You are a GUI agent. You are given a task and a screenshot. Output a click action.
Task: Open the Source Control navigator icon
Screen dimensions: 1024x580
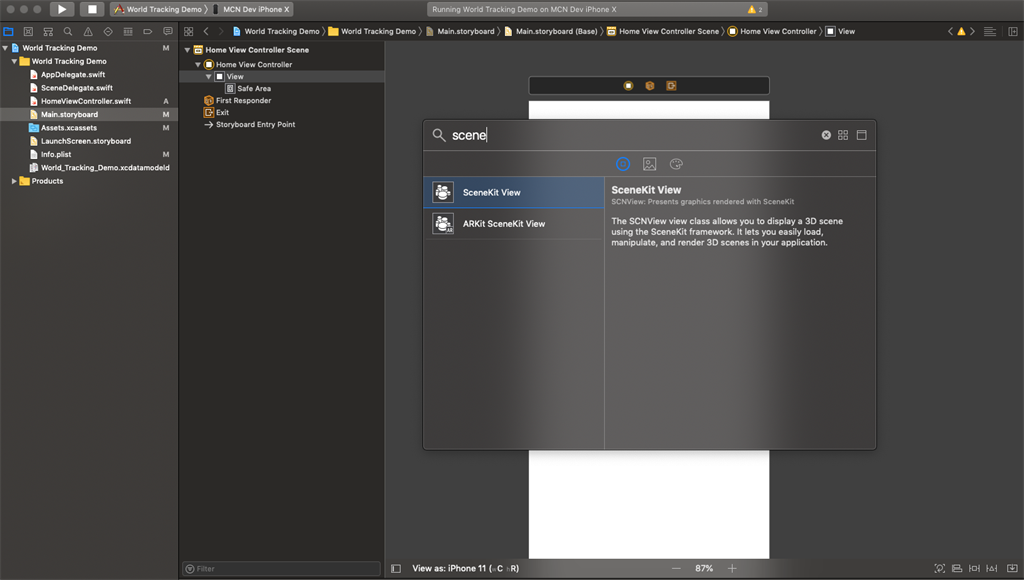[28, 31]
